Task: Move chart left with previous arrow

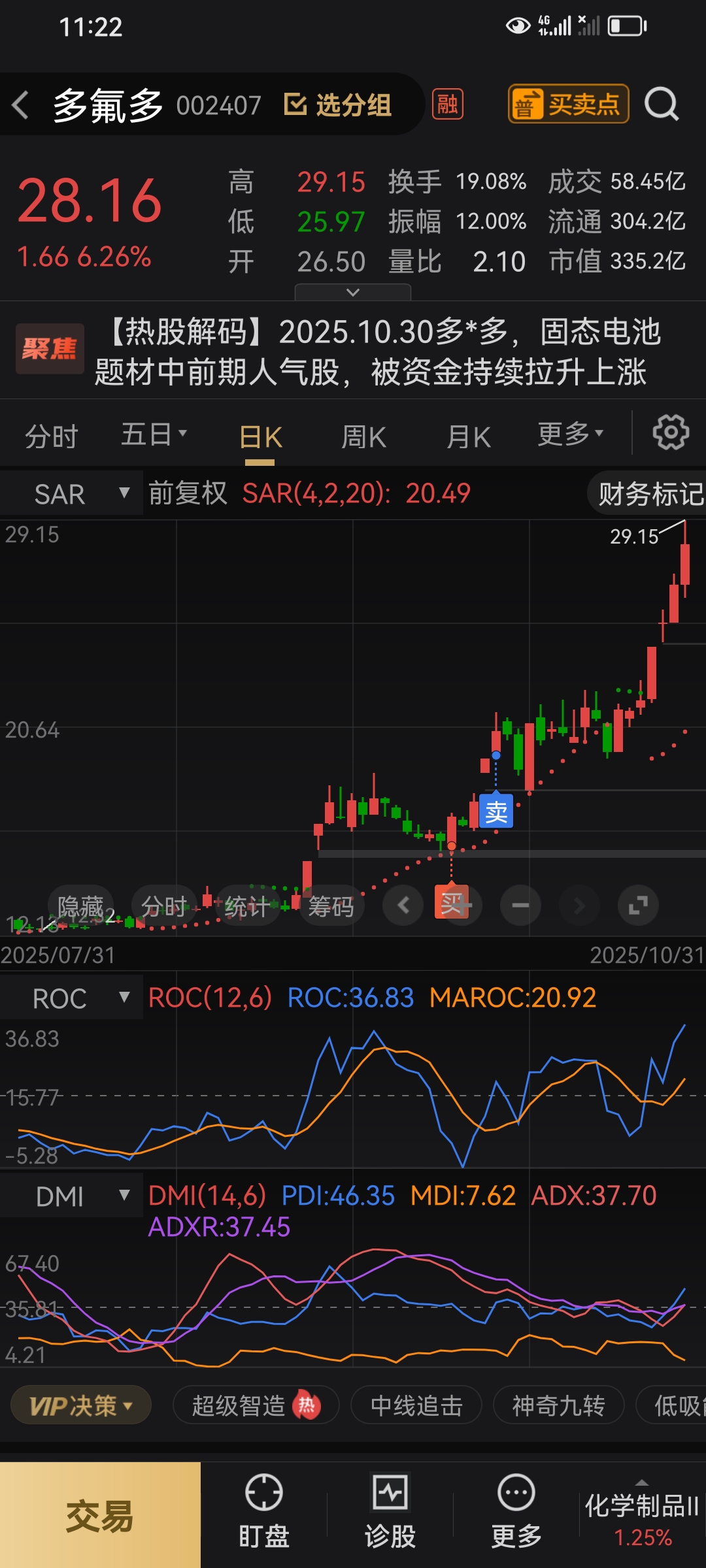Action: coord(403,906)
